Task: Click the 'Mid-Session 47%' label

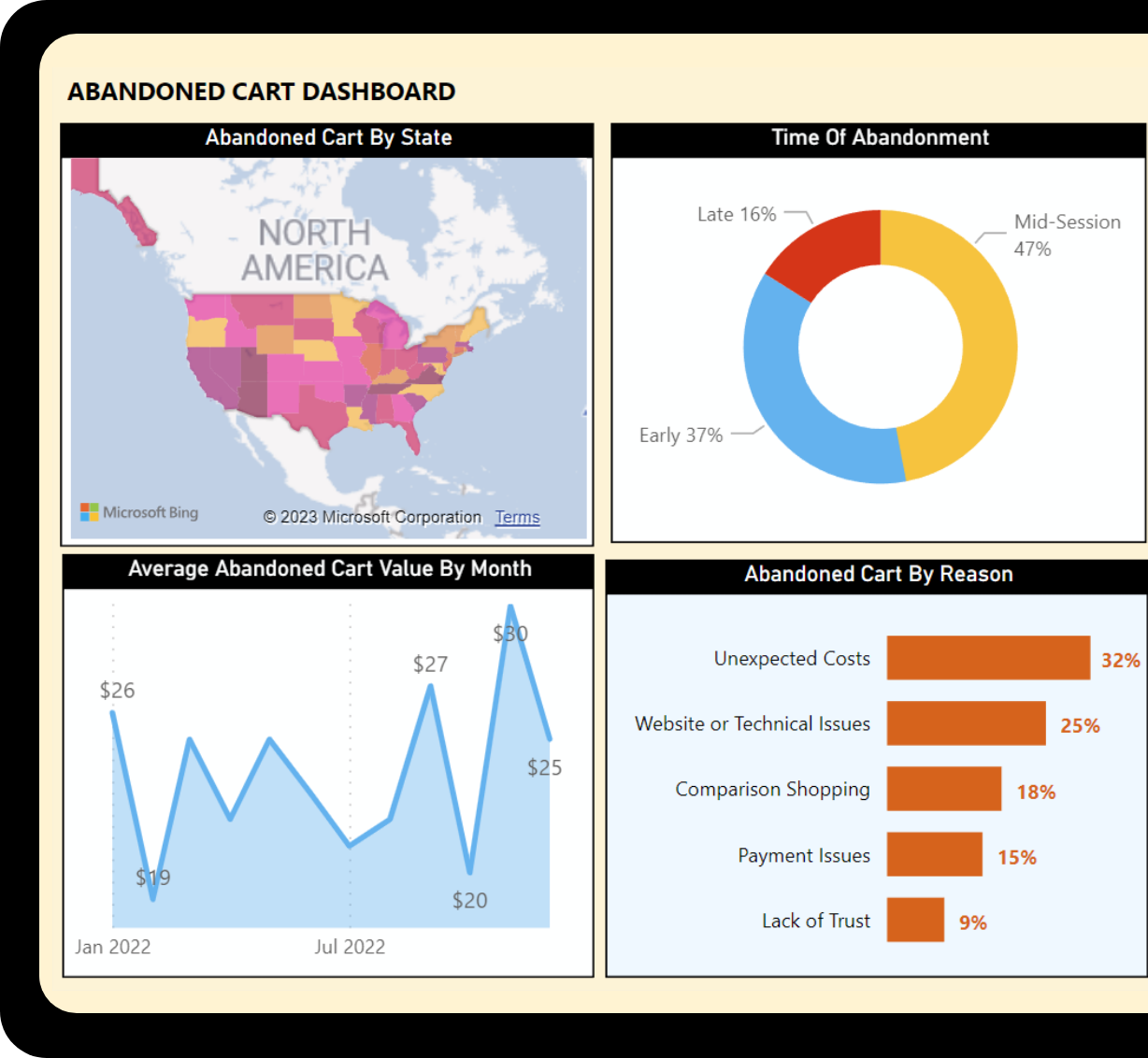Action: click(x=1067, y=235)
